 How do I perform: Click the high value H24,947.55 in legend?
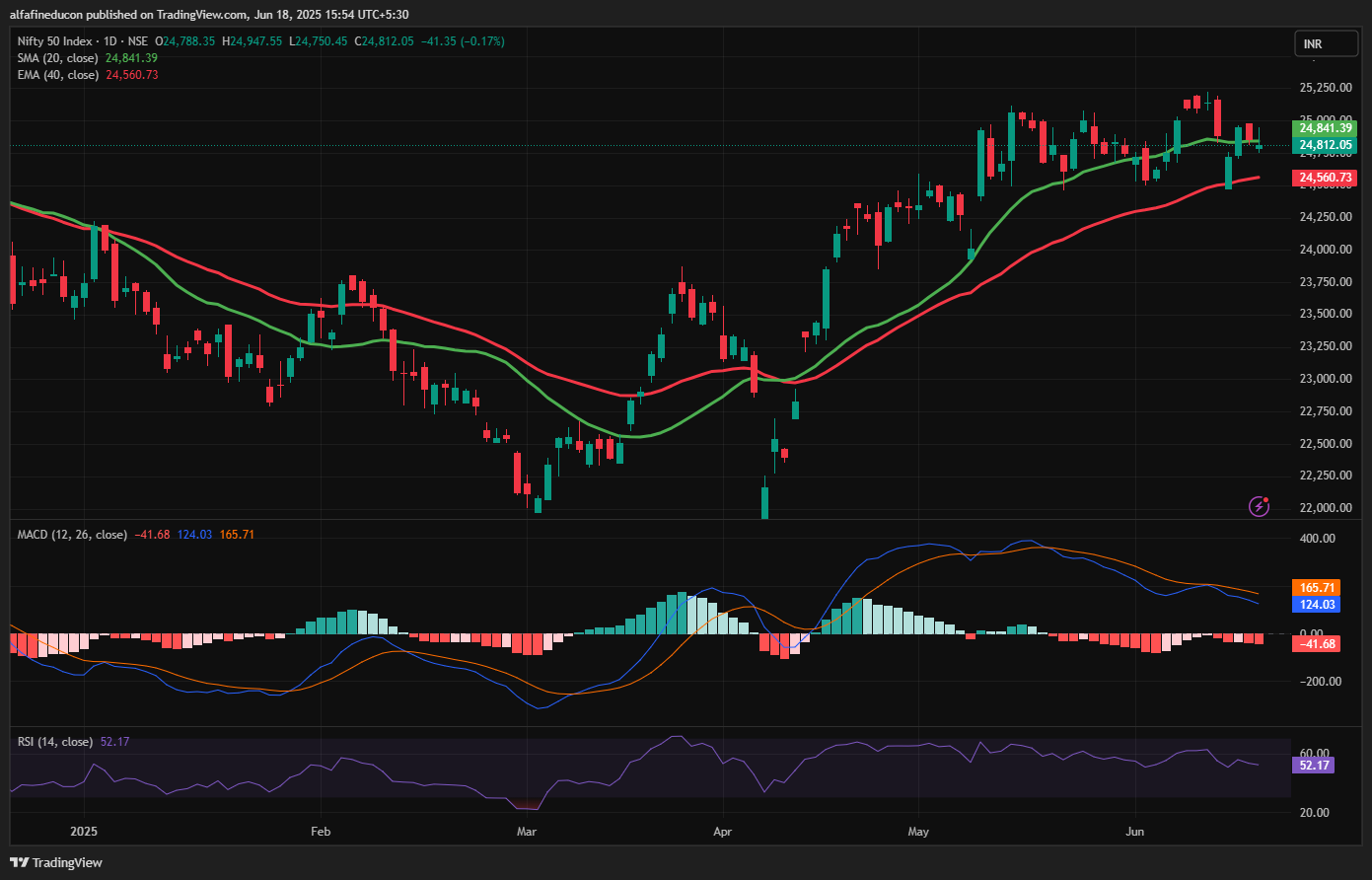[x=253, y=40]
